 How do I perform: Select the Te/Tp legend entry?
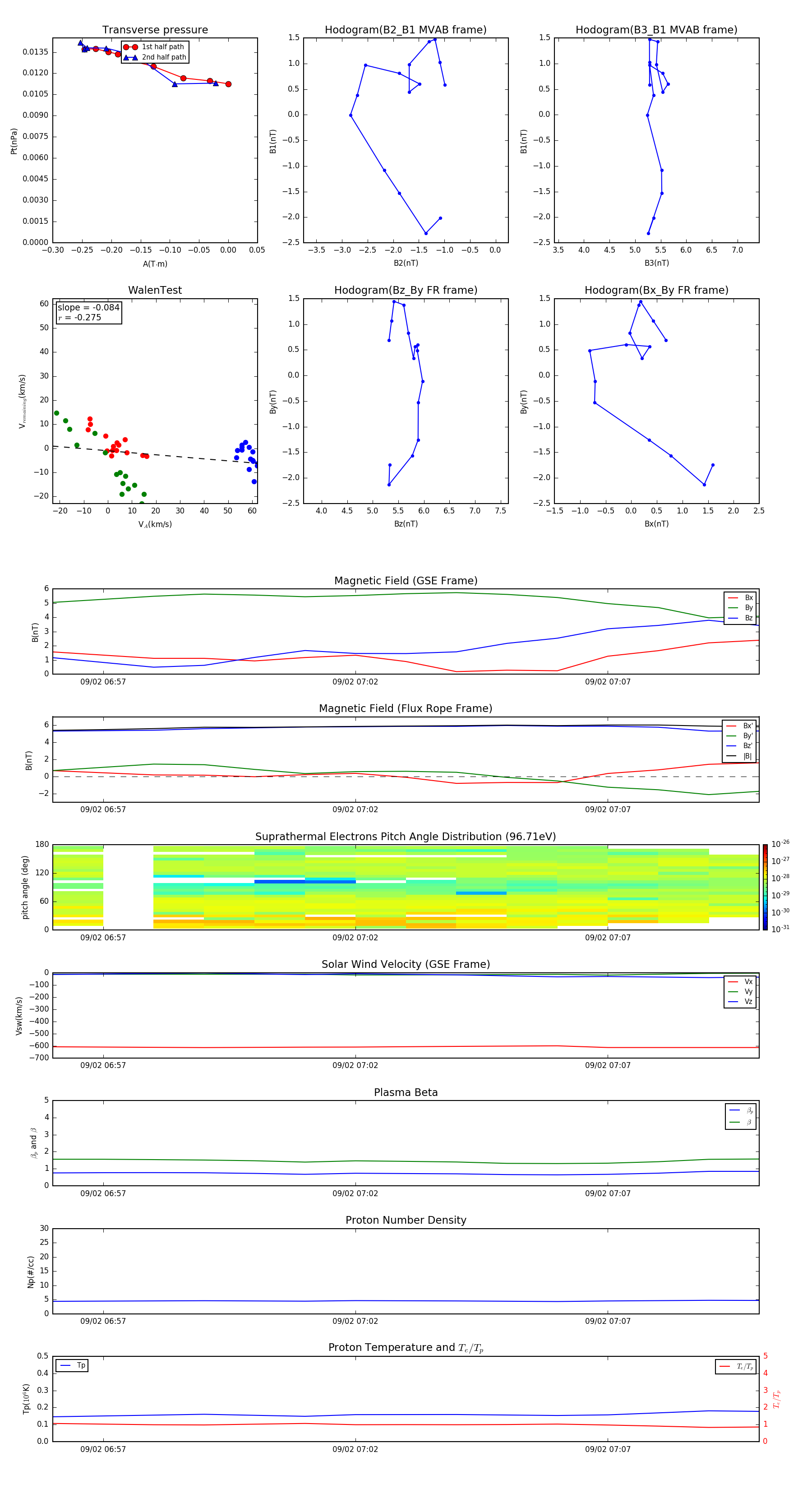736,1366
